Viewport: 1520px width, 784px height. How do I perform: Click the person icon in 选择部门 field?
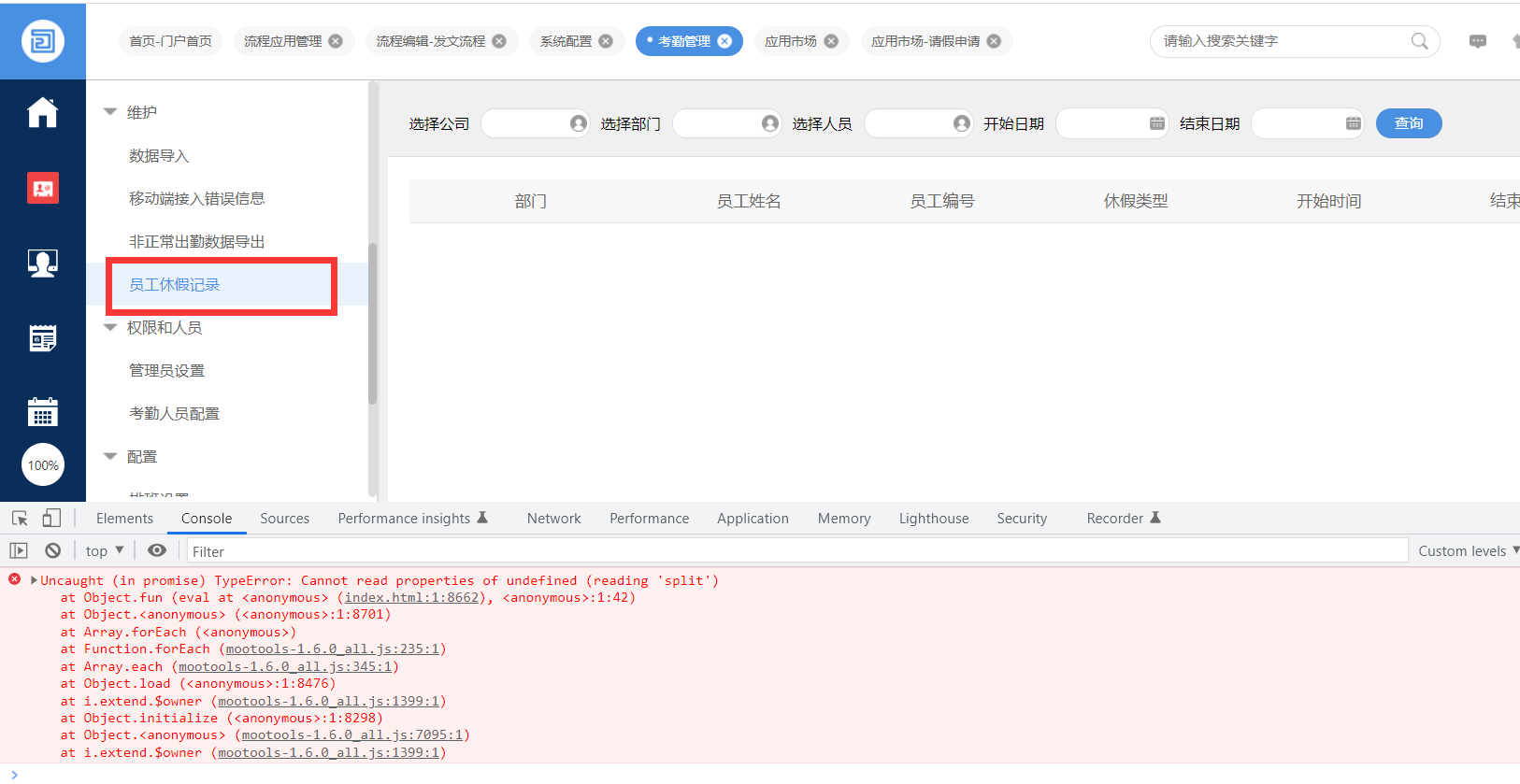tap(770, 123)
